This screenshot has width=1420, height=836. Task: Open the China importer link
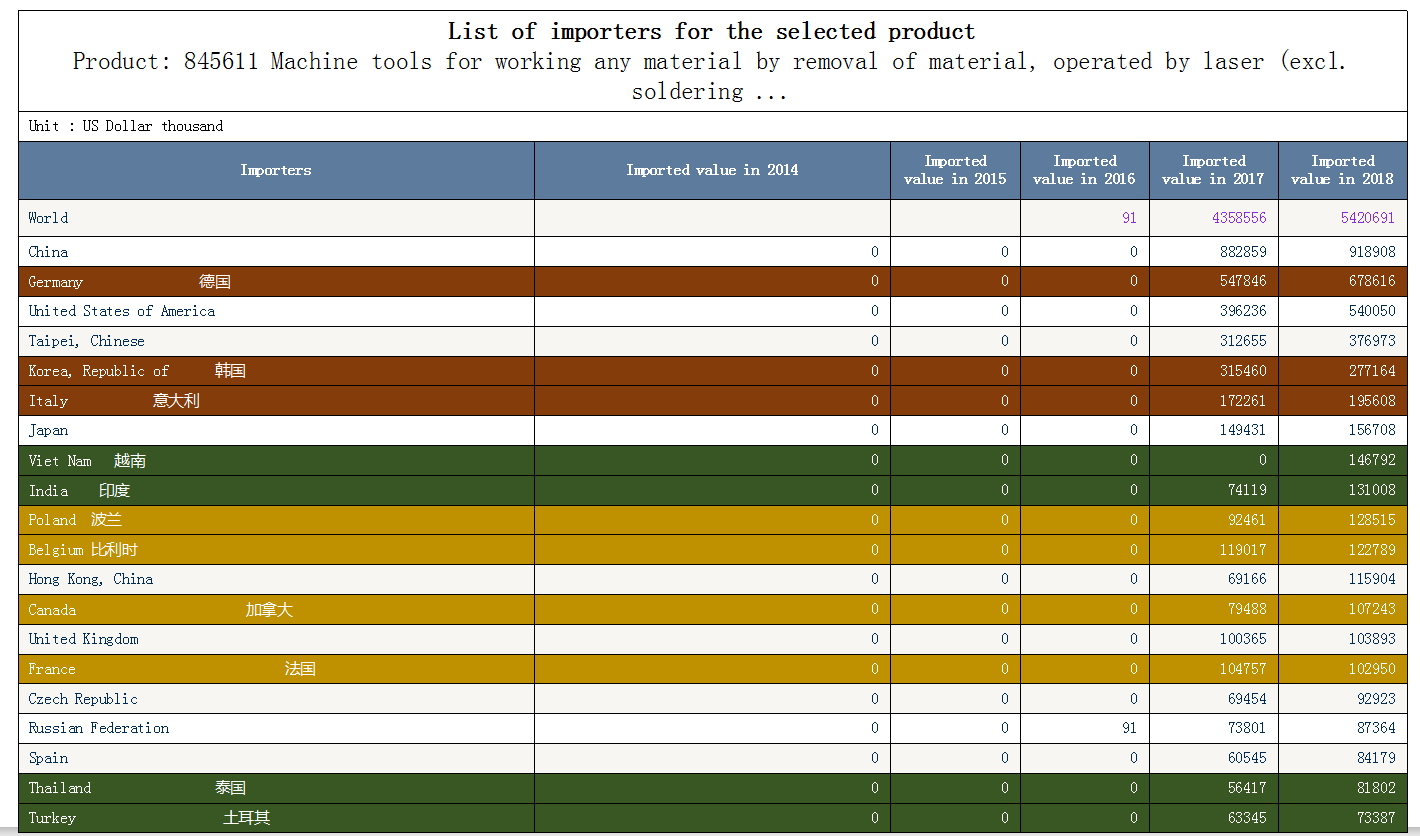coord(48,252)
